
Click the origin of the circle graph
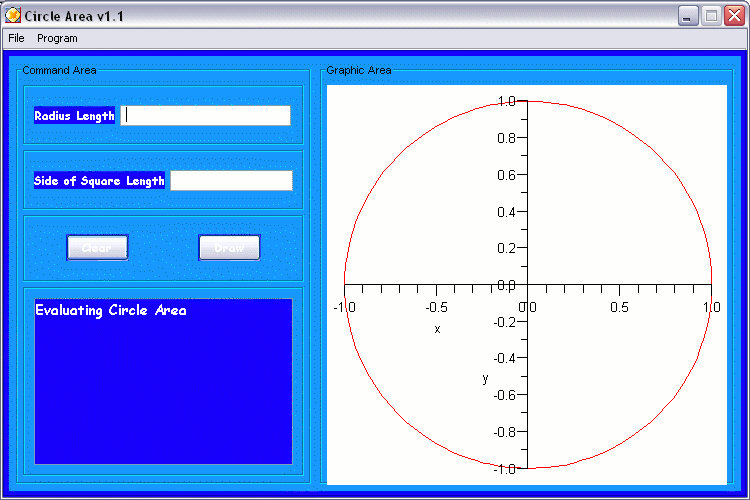click(528, 285)
